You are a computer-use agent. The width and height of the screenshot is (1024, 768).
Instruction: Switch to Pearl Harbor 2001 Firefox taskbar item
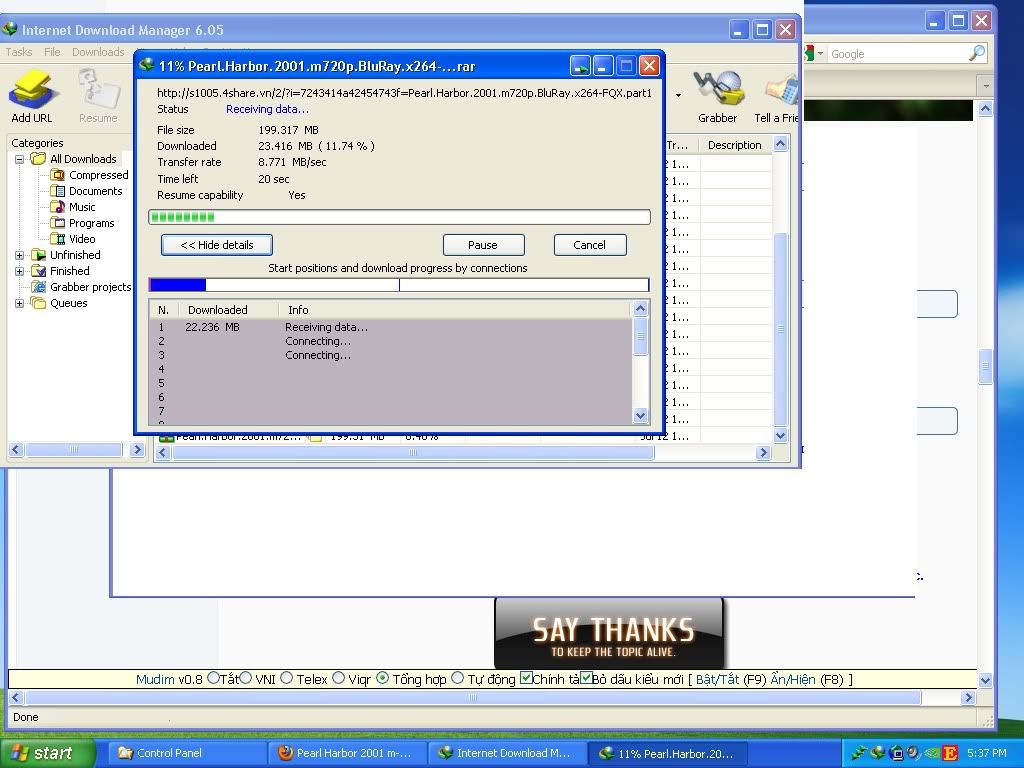point(347,753)
